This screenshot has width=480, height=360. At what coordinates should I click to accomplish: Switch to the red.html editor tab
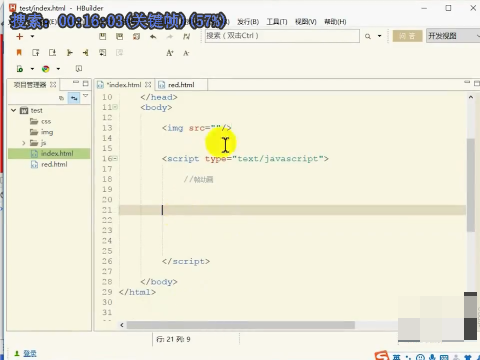coord(180,85)
